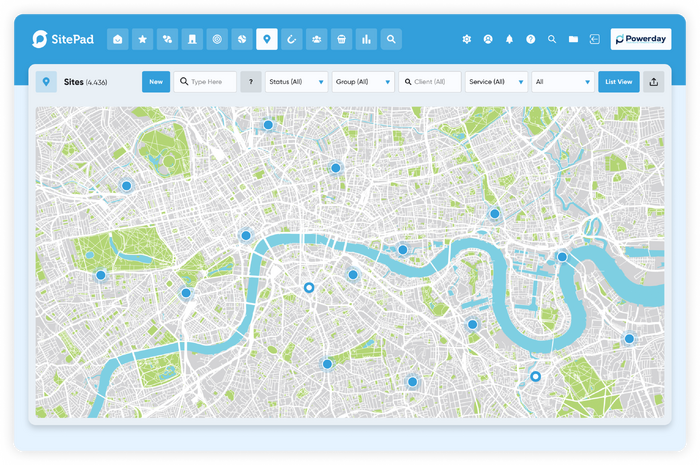Click the Client (All) search field
The image size is (700, 465).
pos(430,82)
